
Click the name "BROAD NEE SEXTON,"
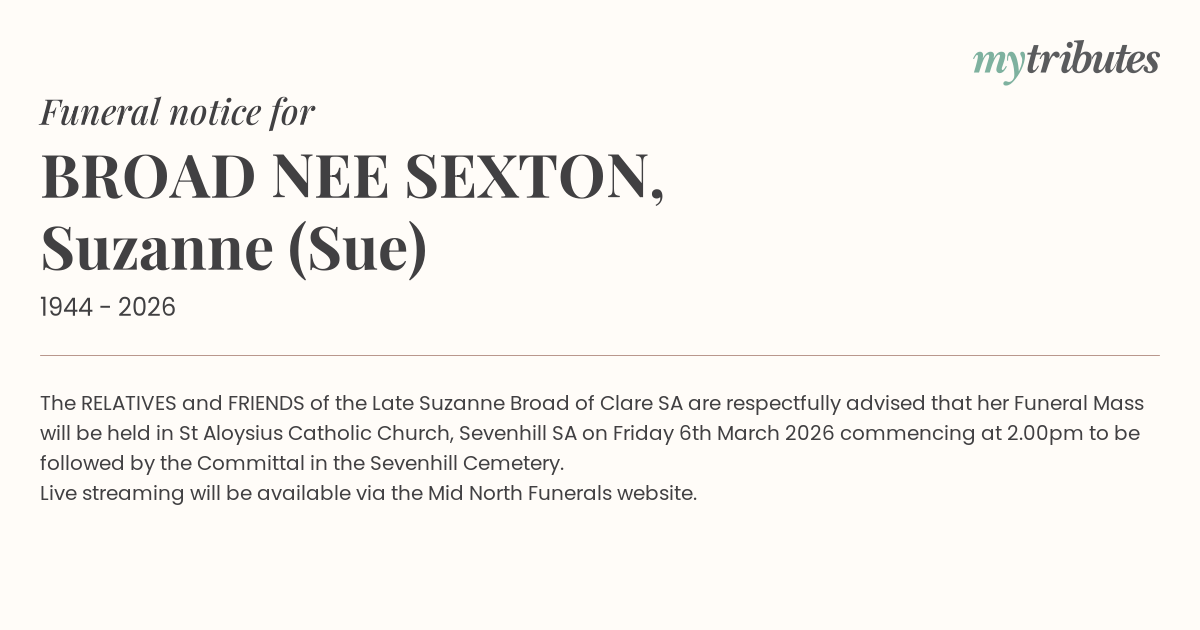pyautogui.click(x=352, y=177)
